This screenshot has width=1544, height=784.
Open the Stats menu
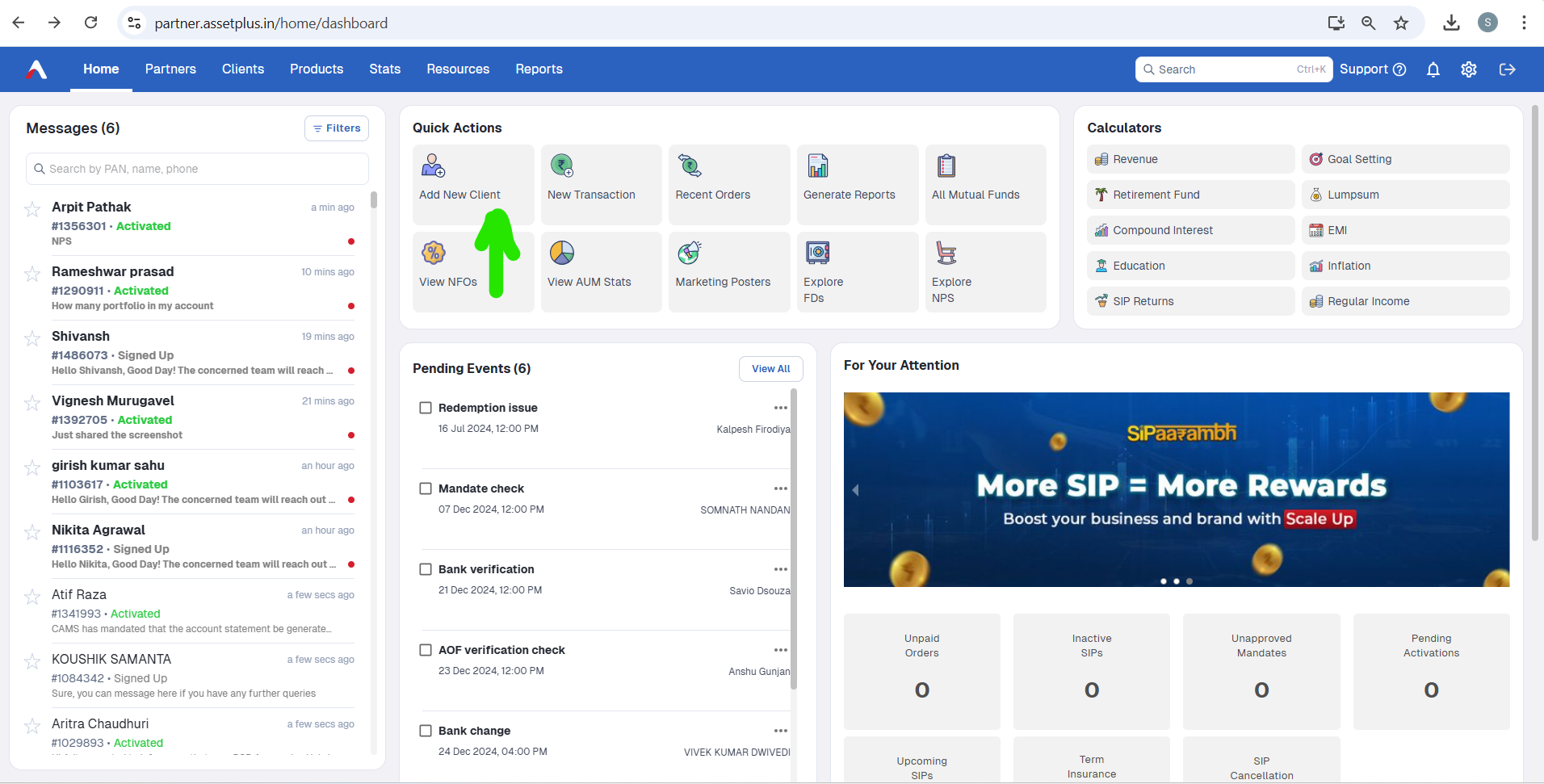[385, 69]
